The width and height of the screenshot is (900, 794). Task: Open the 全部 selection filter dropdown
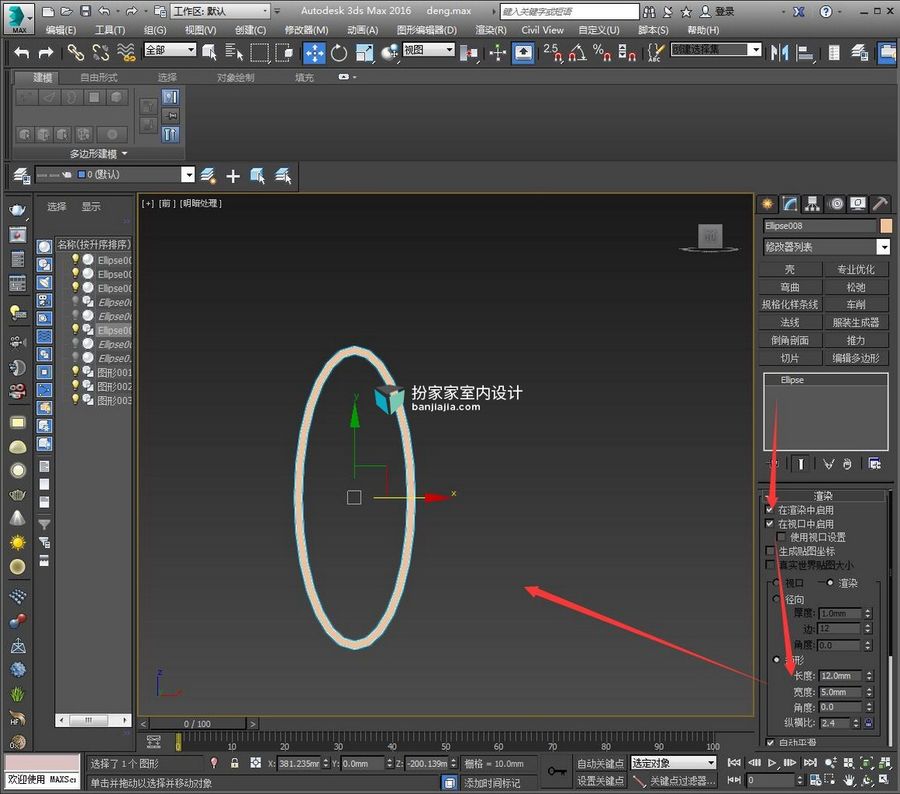click(170, 51)
